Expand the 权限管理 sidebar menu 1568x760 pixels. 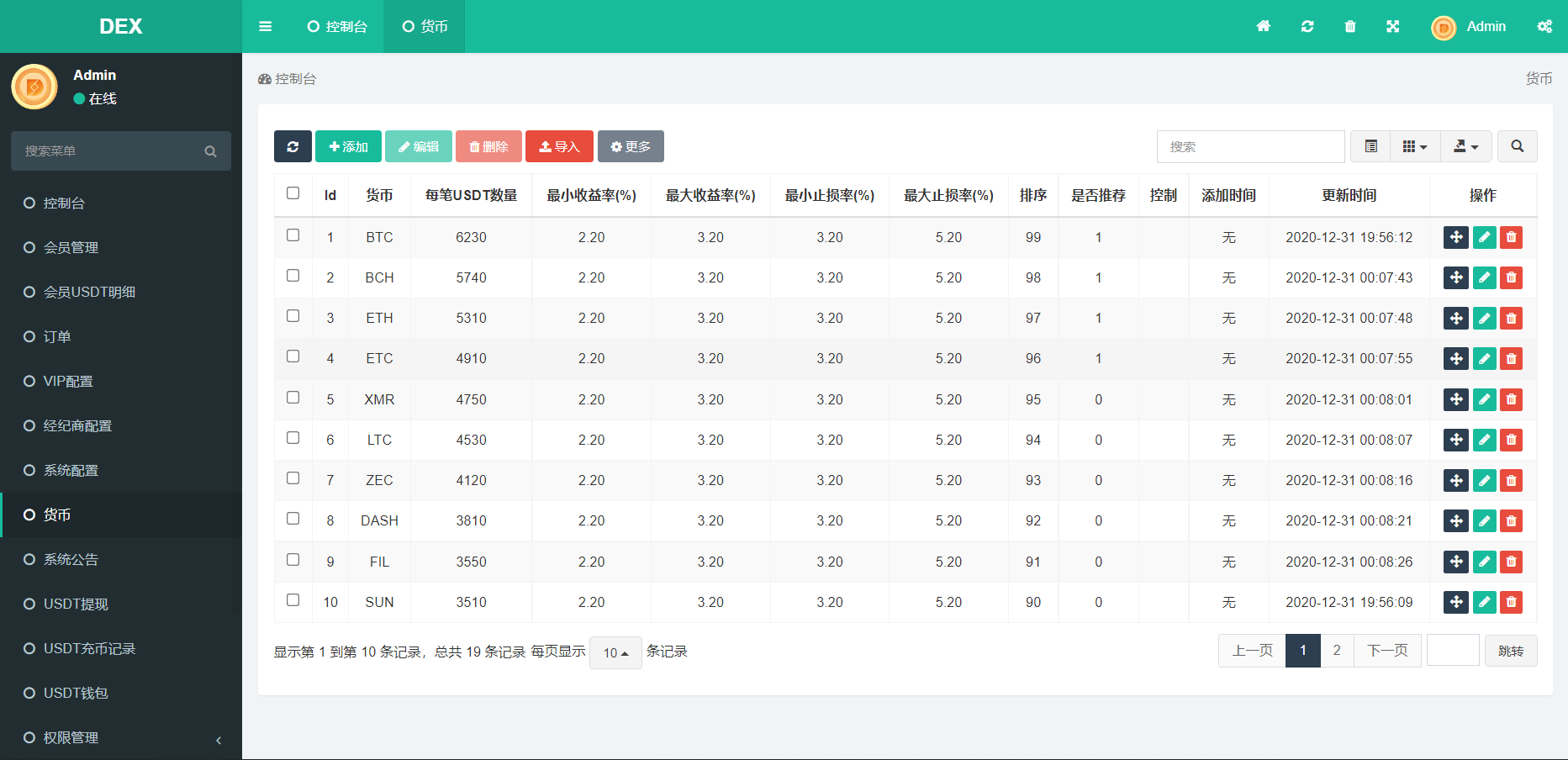point(121,737)
